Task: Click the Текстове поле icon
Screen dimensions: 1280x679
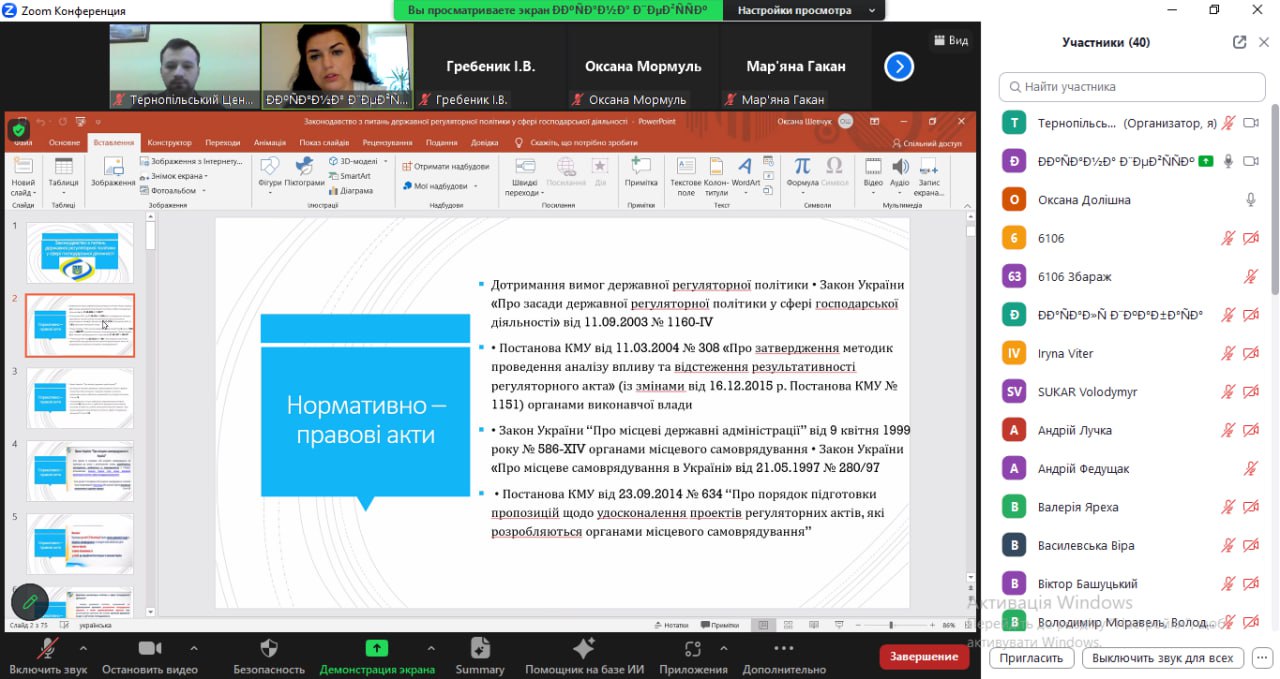Action: [686, 168]
